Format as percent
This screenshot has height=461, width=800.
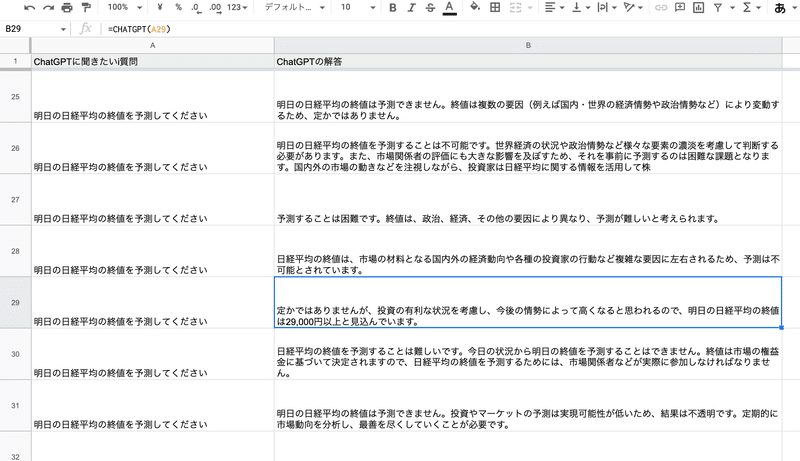178,8
